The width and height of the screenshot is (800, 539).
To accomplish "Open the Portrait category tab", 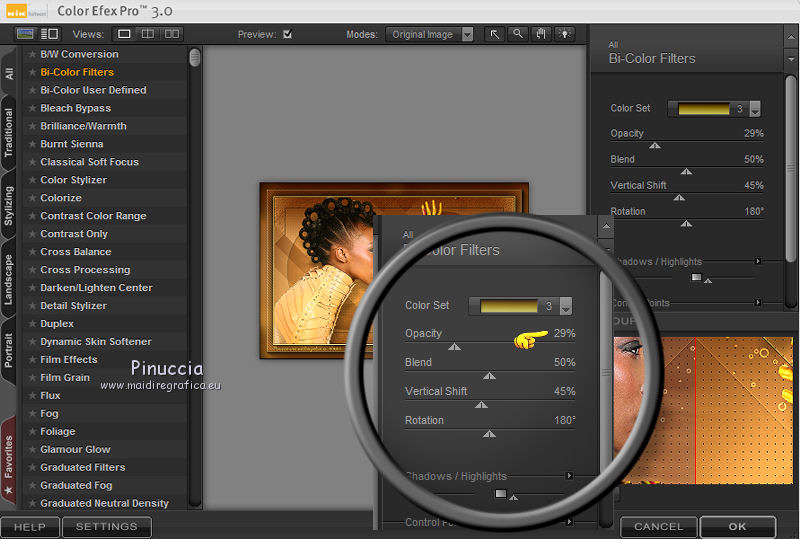I will pyautogui.click(x=9, y=351).
